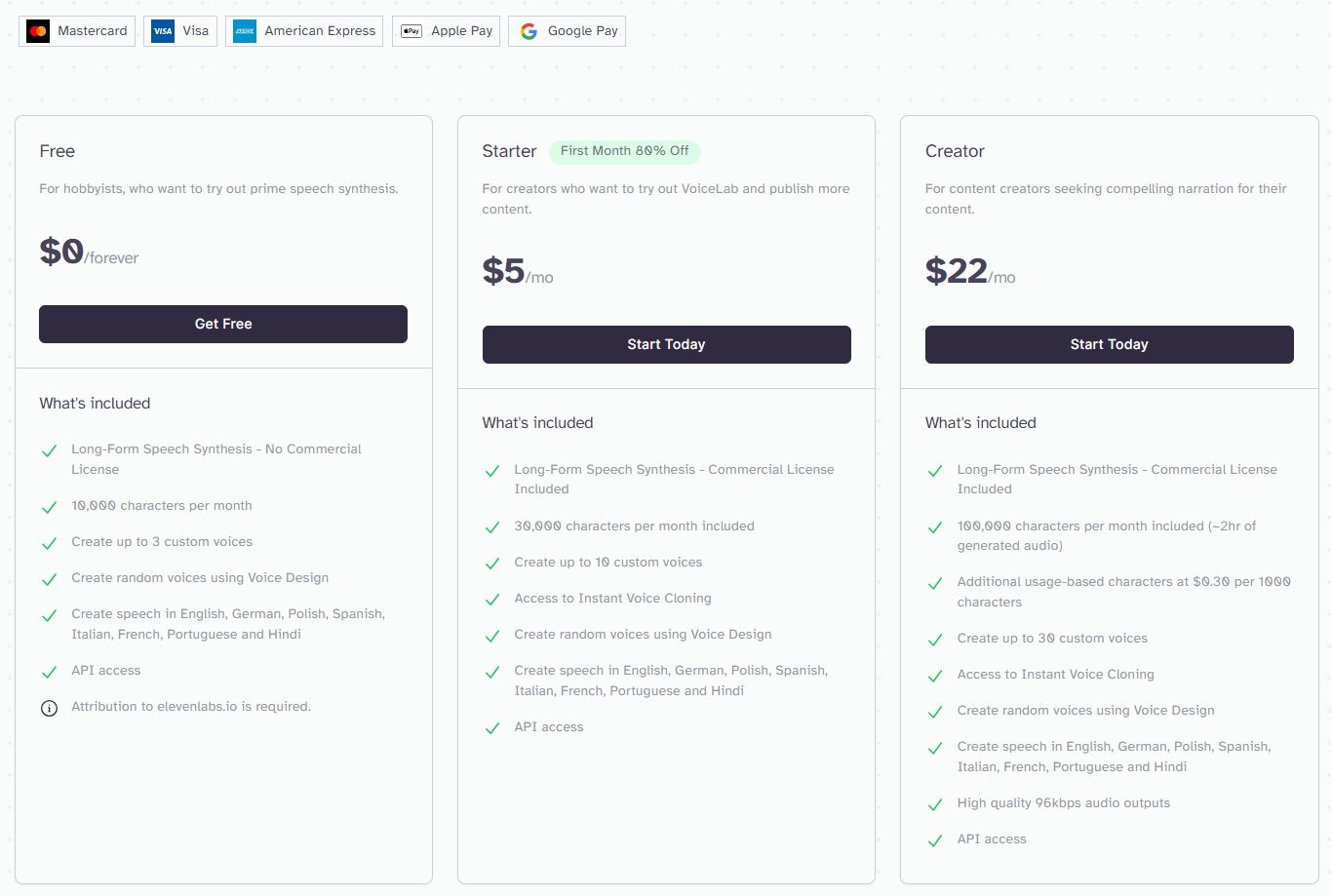Click Free plan's Long-Form Speech Synthesis checkmark
Viewport: 1332px width, 896px height.
coord(49,450)
